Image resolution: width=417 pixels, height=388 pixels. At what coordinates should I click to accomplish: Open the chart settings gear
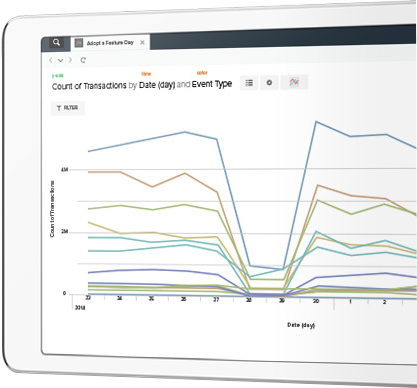(269, 82)
